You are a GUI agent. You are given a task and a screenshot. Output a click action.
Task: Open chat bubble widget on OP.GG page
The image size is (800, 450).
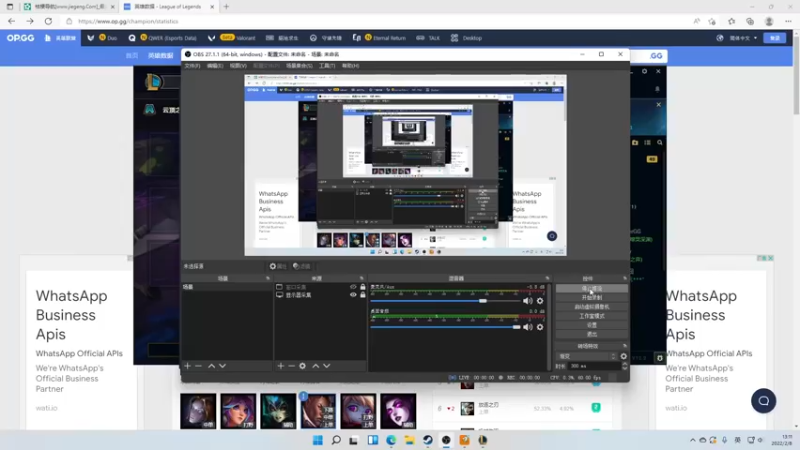(763, 401)
